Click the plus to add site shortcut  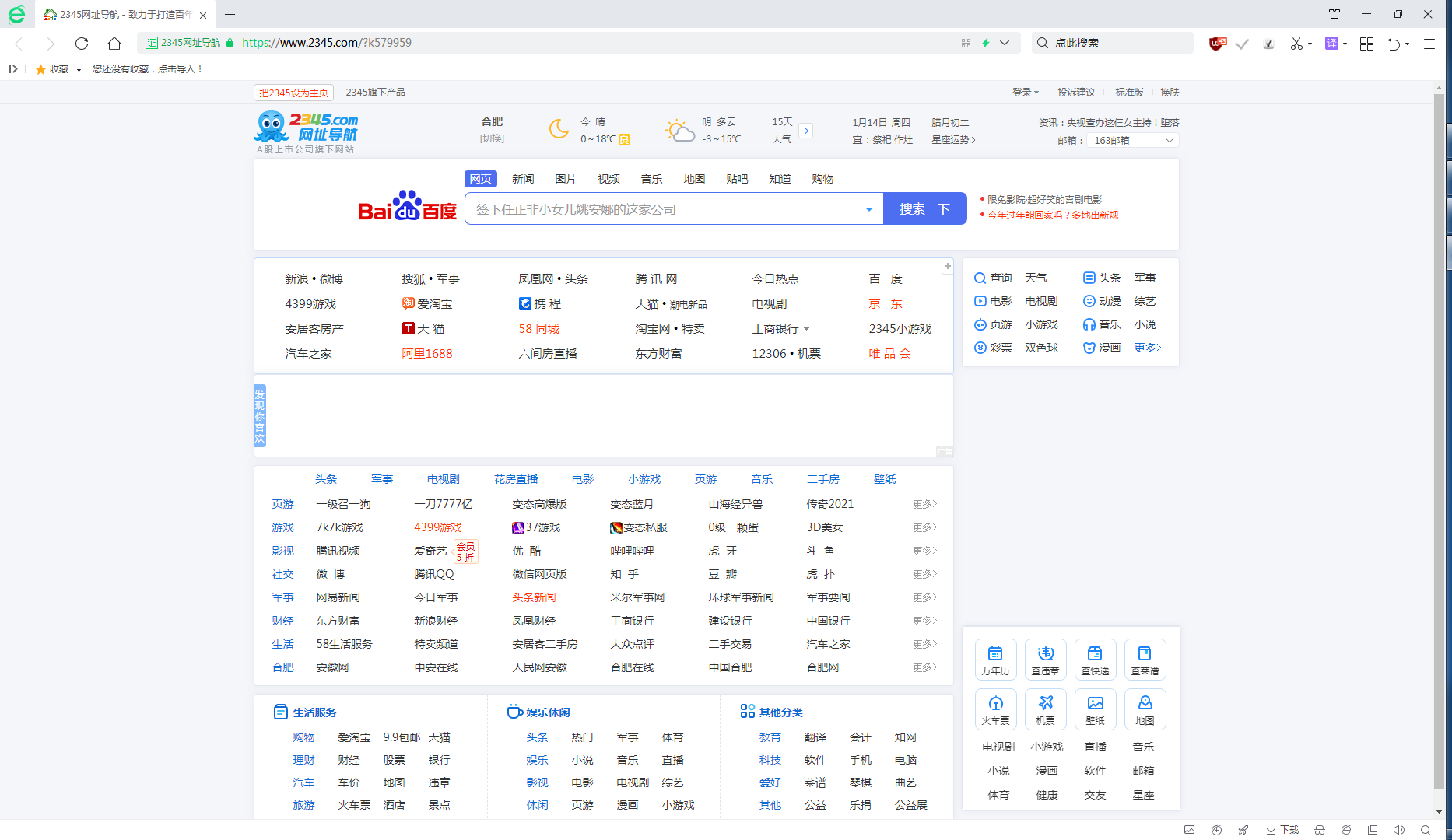[947, 266]
